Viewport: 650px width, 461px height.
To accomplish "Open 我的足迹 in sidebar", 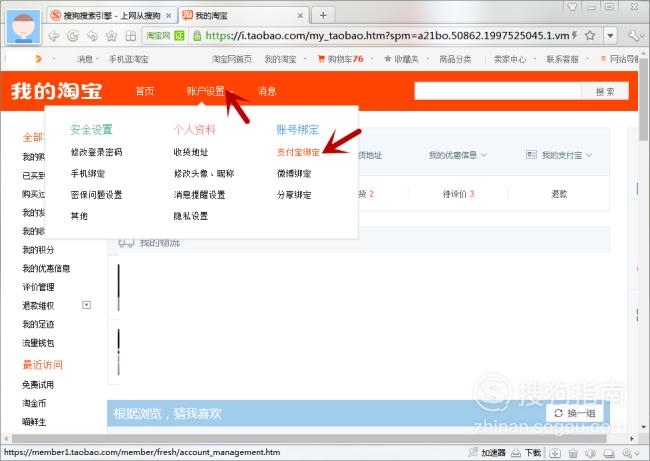I will tap(38, 324).
